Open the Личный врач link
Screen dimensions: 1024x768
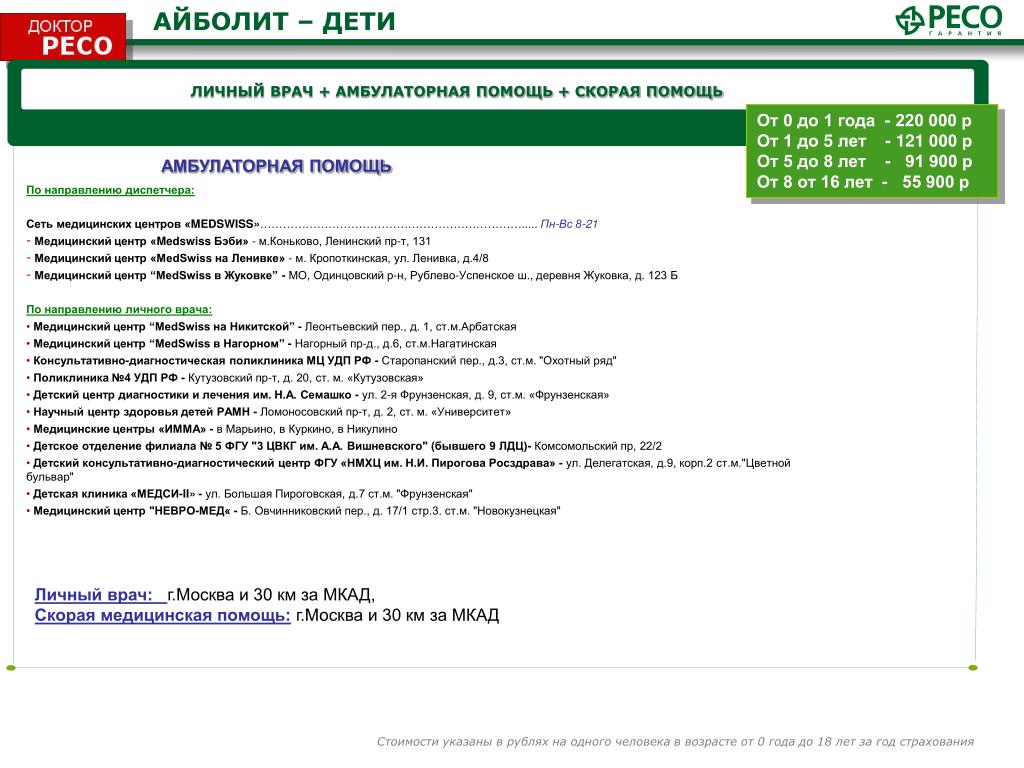click(101, 595)
